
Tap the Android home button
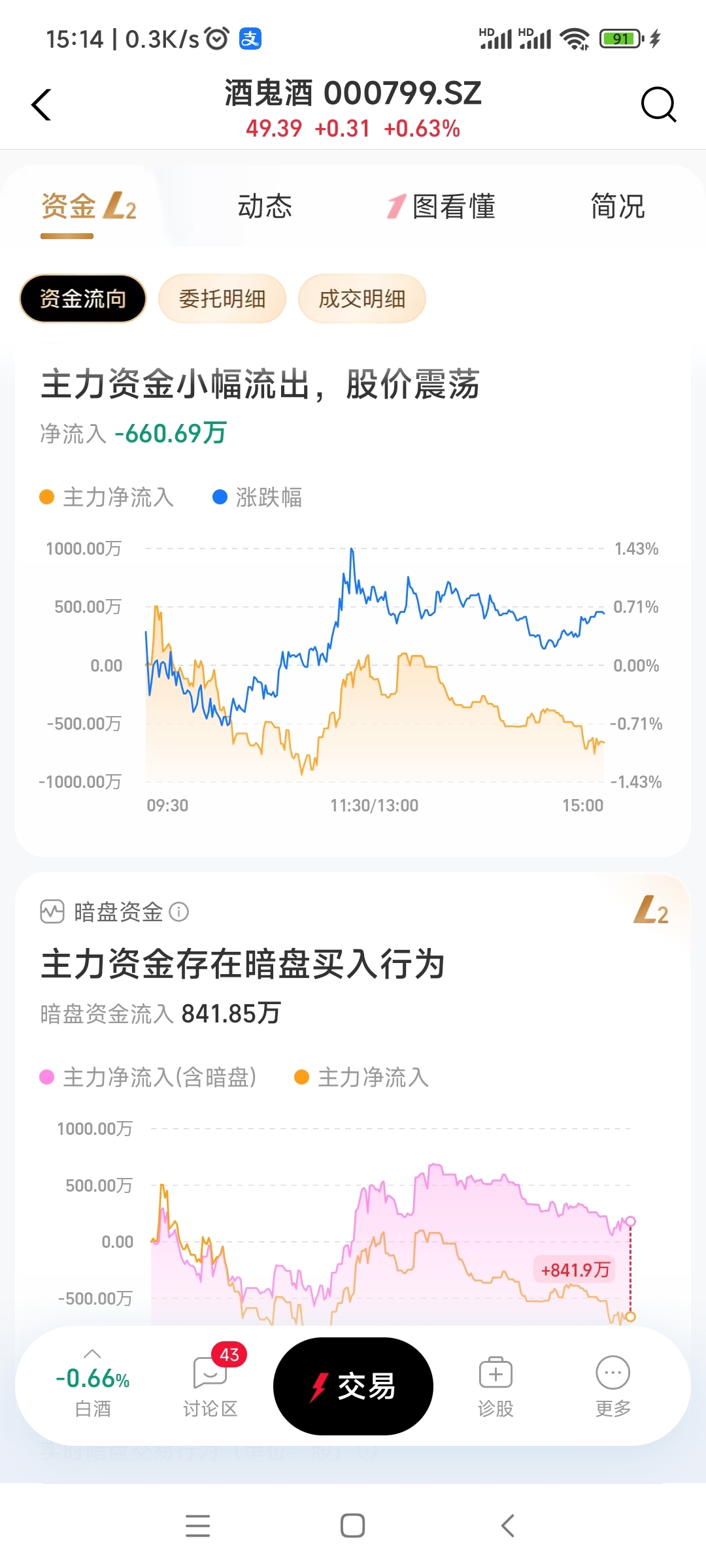tap(352, 1526)
